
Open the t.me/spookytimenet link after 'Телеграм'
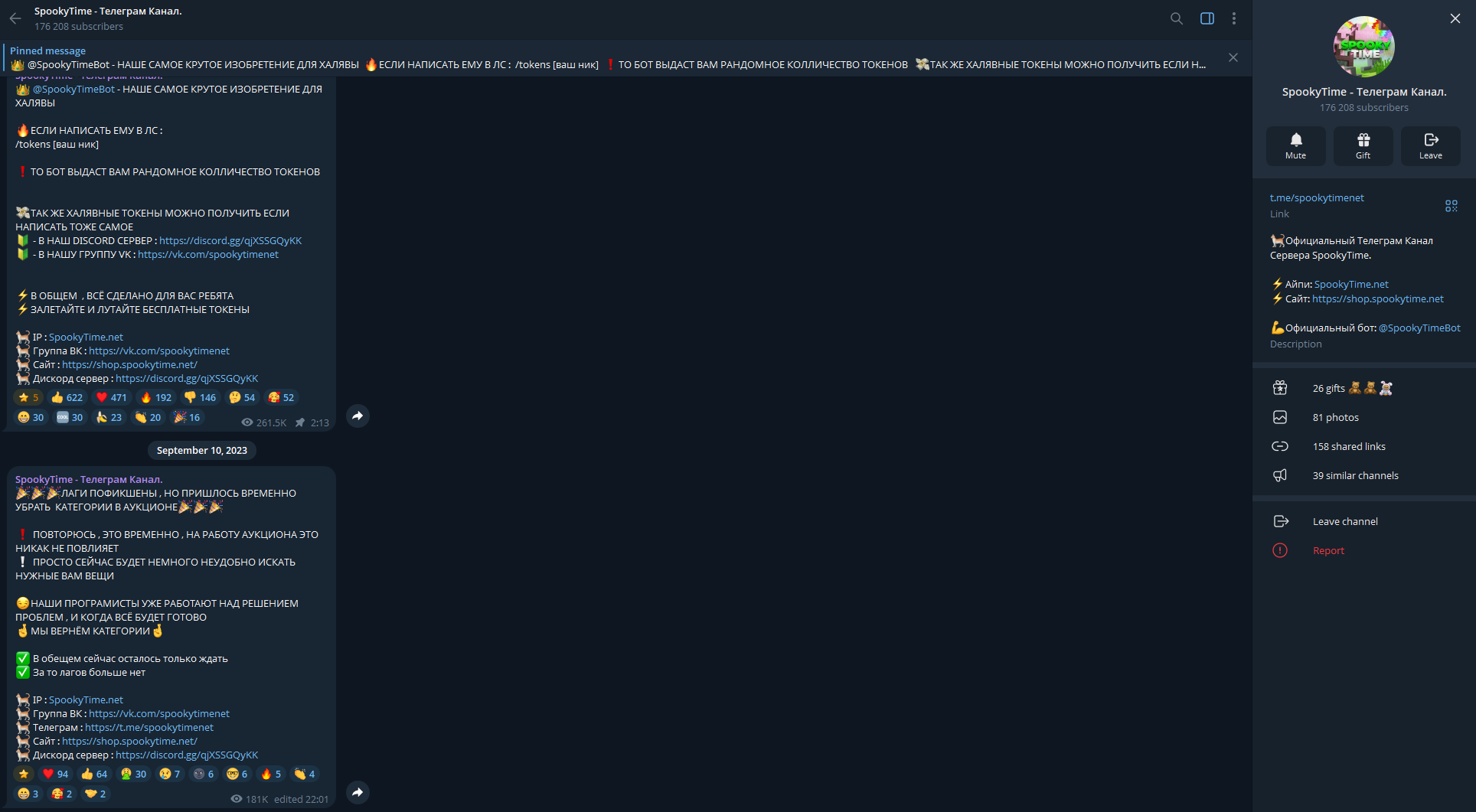149,728
